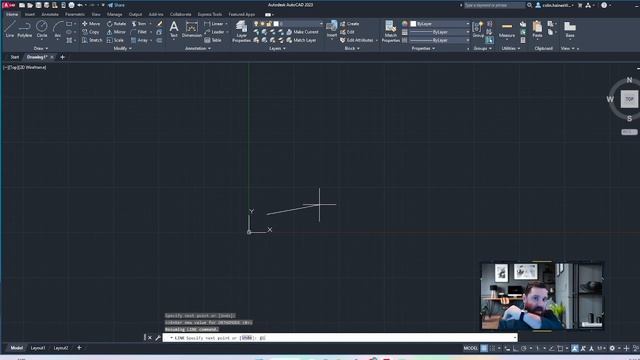Add a new drawing tab with plus
This screenshot has height=360, width=640.
point(62,57)
